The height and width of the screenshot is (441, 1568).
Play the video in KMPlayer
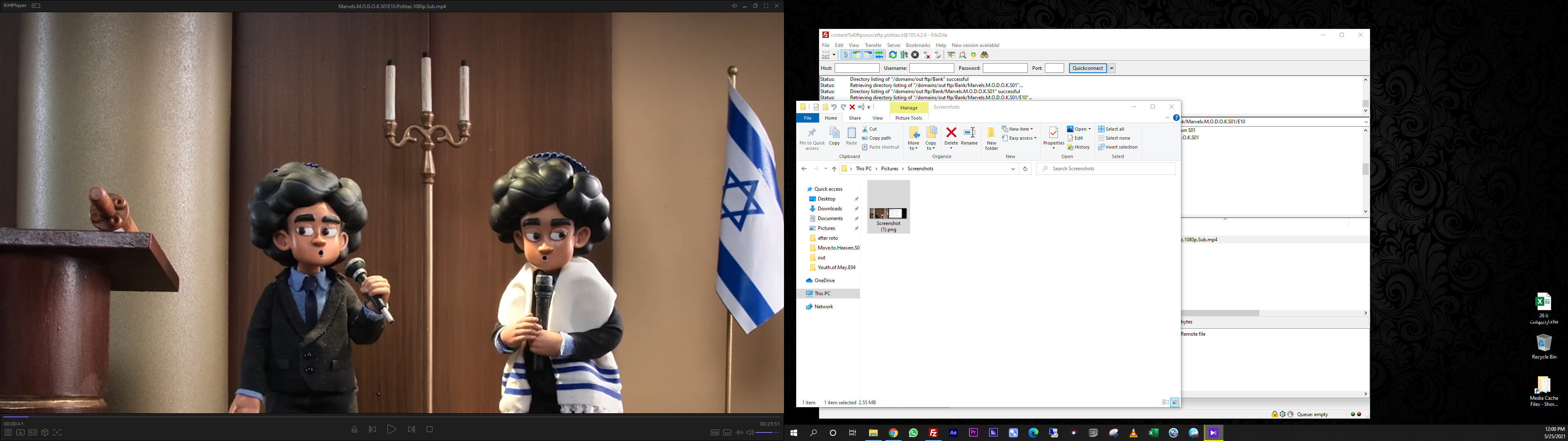pos(392,430)
